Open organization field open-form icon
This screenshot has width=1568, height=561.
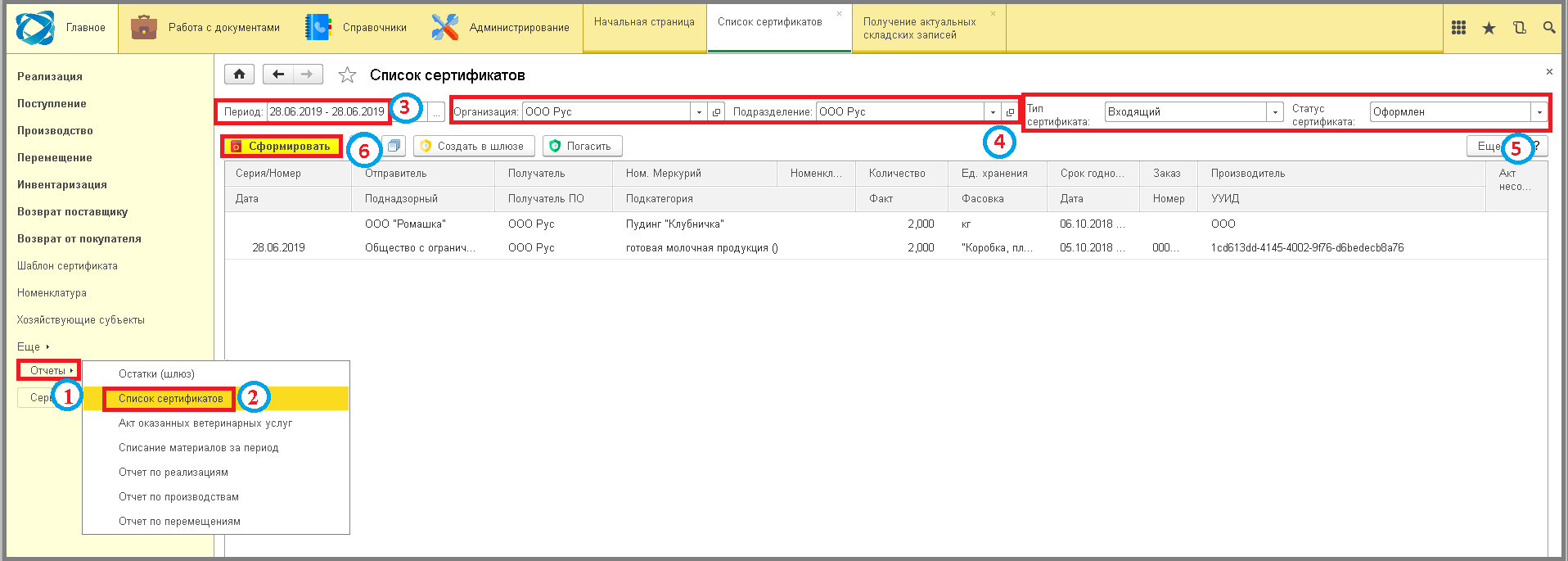click(716, 112)
